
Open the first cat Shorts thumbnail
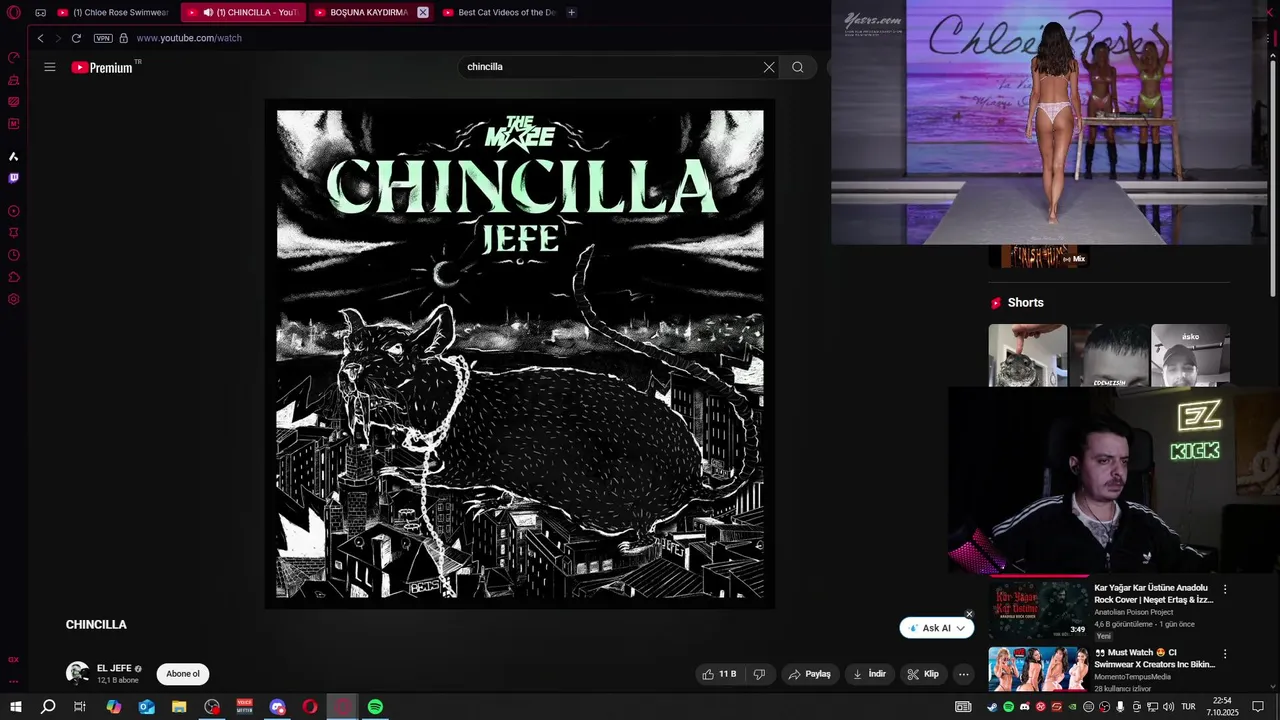click(1028, 355)
